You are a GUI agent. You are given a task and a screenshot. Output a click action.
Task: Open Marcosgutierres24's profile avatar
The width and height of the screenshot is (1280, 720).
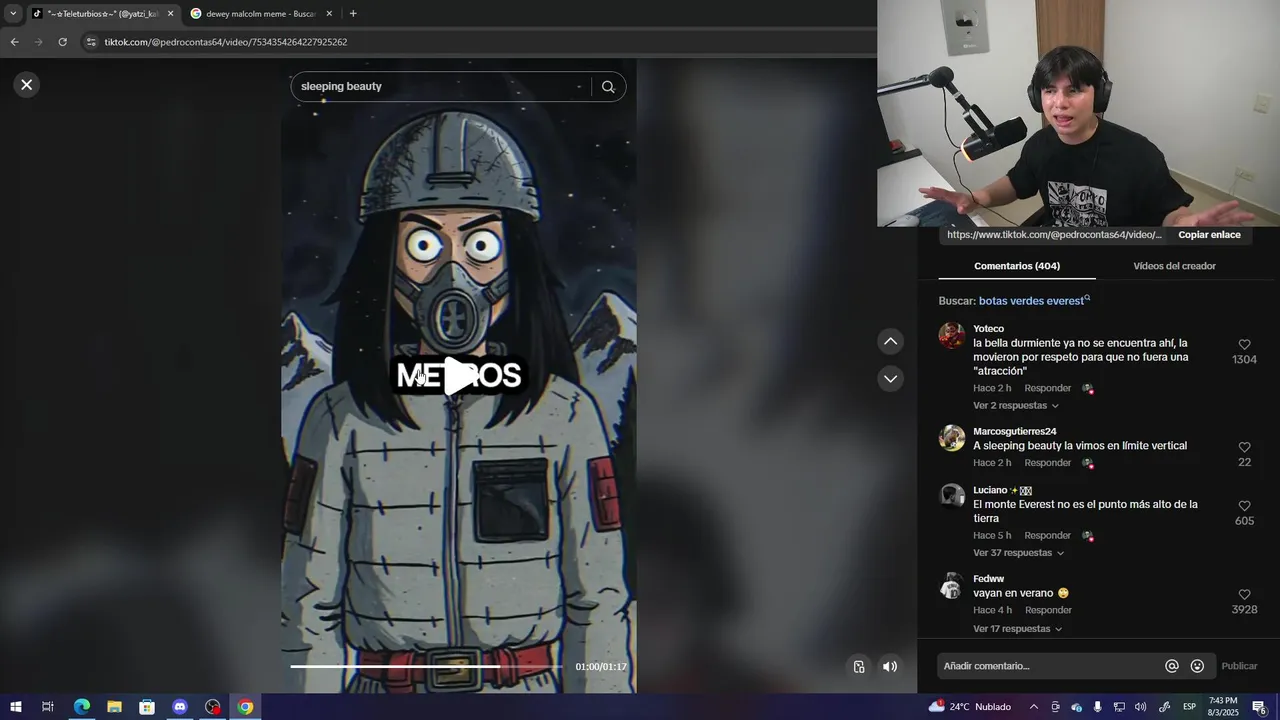(x=952, y=438)
